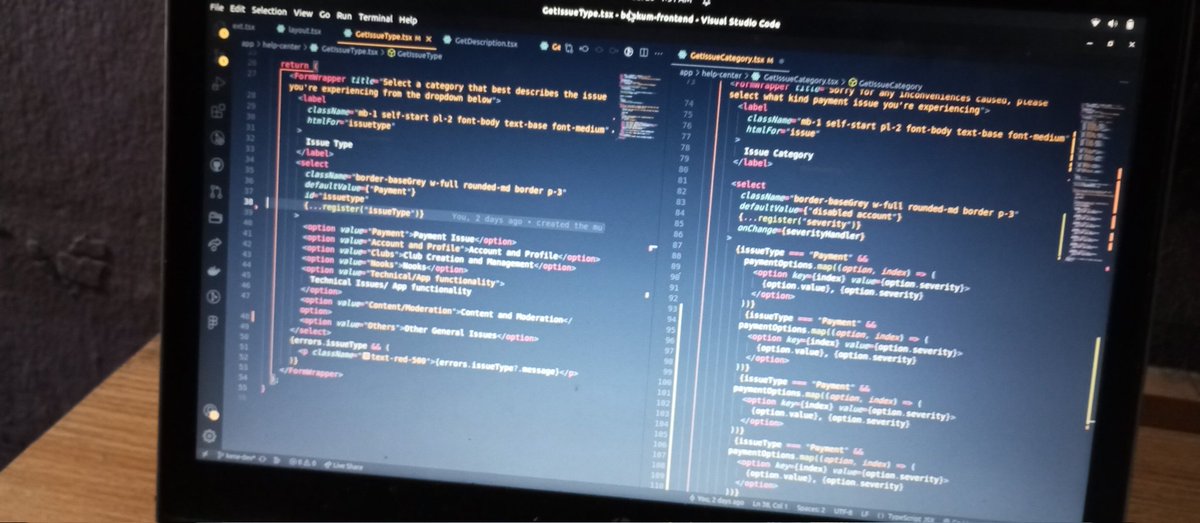Open the Help menu

pyautogui.click(x=408, y=19)
